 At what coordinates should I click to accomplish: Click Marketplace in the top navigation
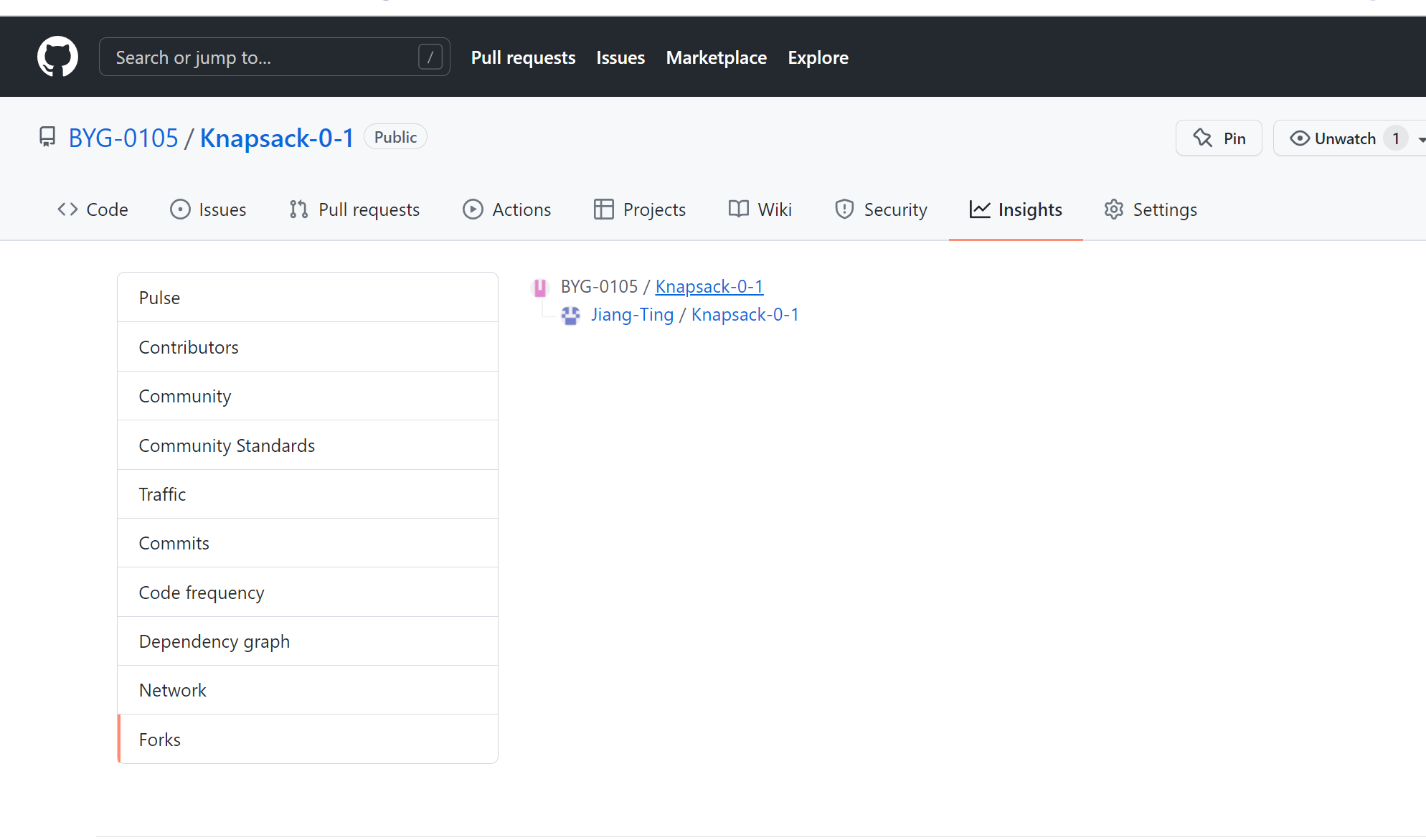click(x=716, y=57)
